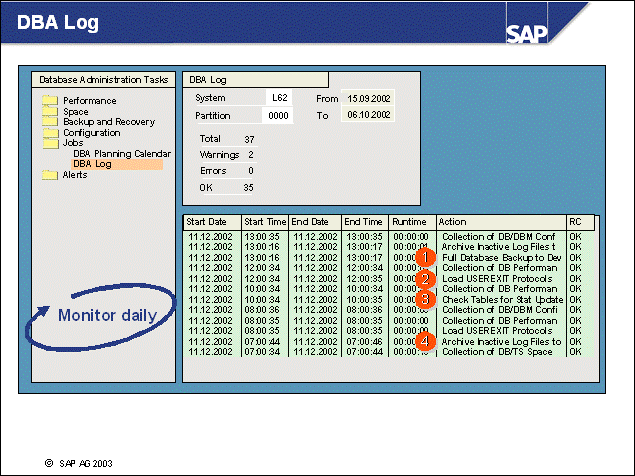
Task: Click the Backup and Recovery folder icon
Action: 50,122
